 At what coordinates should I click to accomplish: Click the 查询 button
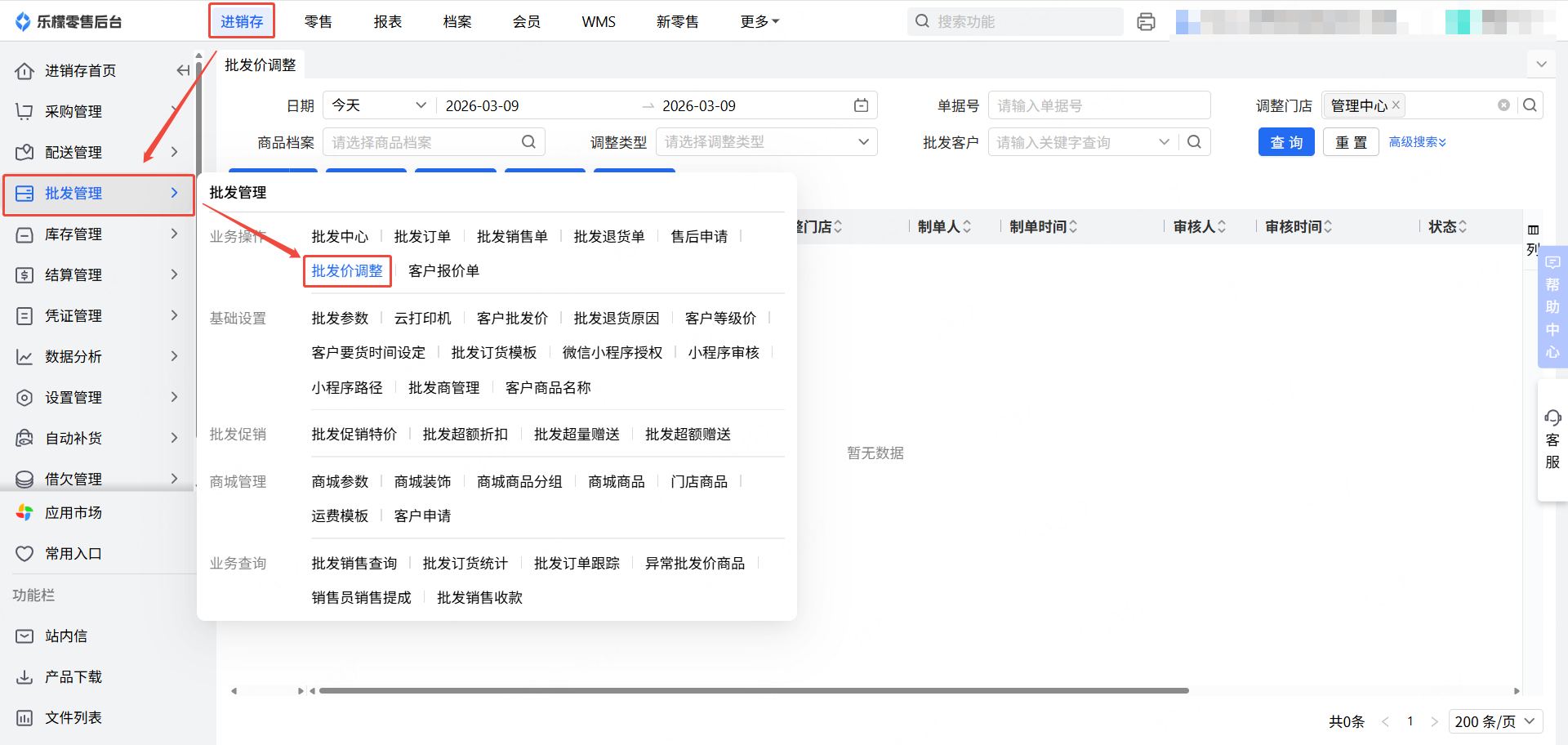coord(1286,142)
